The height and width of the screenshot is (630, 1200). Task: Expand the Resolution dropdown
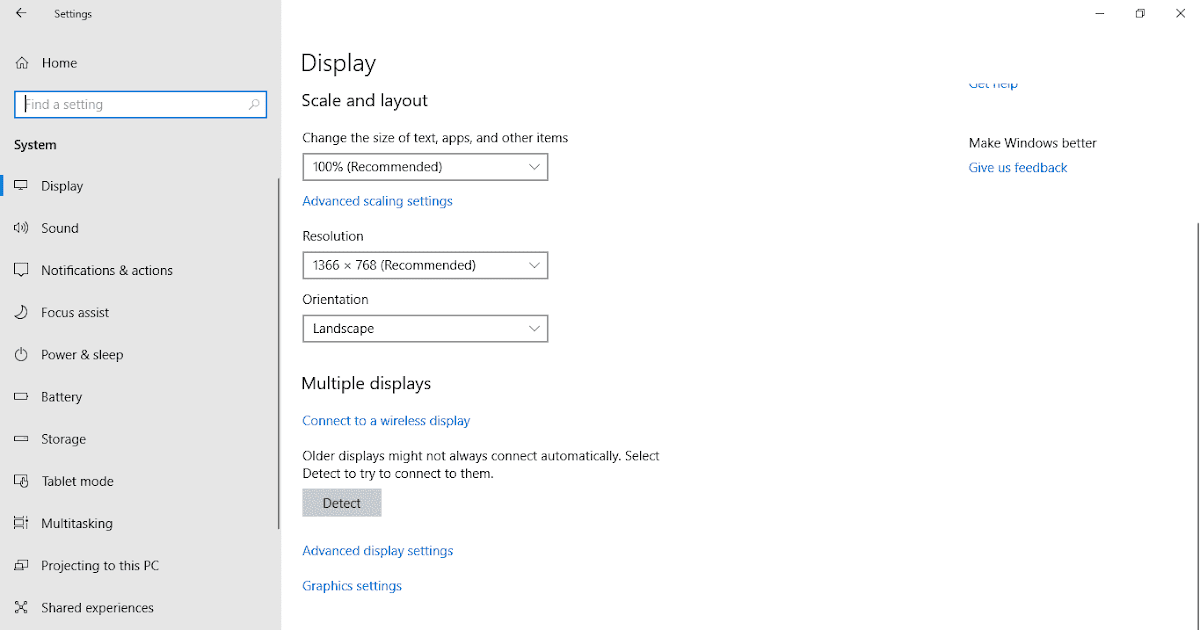424,265
